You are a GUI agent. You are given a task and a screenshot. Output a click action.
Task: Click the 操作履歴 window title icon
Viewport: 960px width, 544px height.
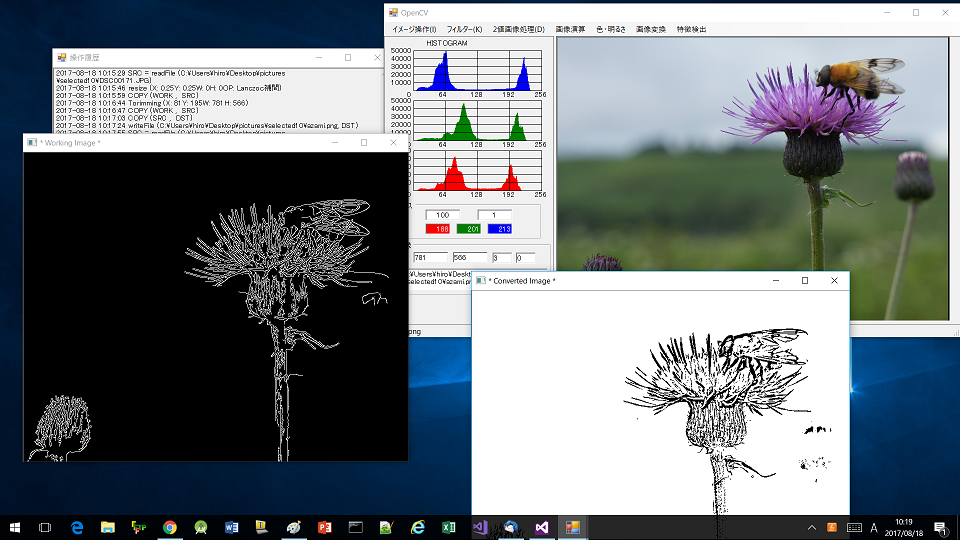tap(62, 58)
